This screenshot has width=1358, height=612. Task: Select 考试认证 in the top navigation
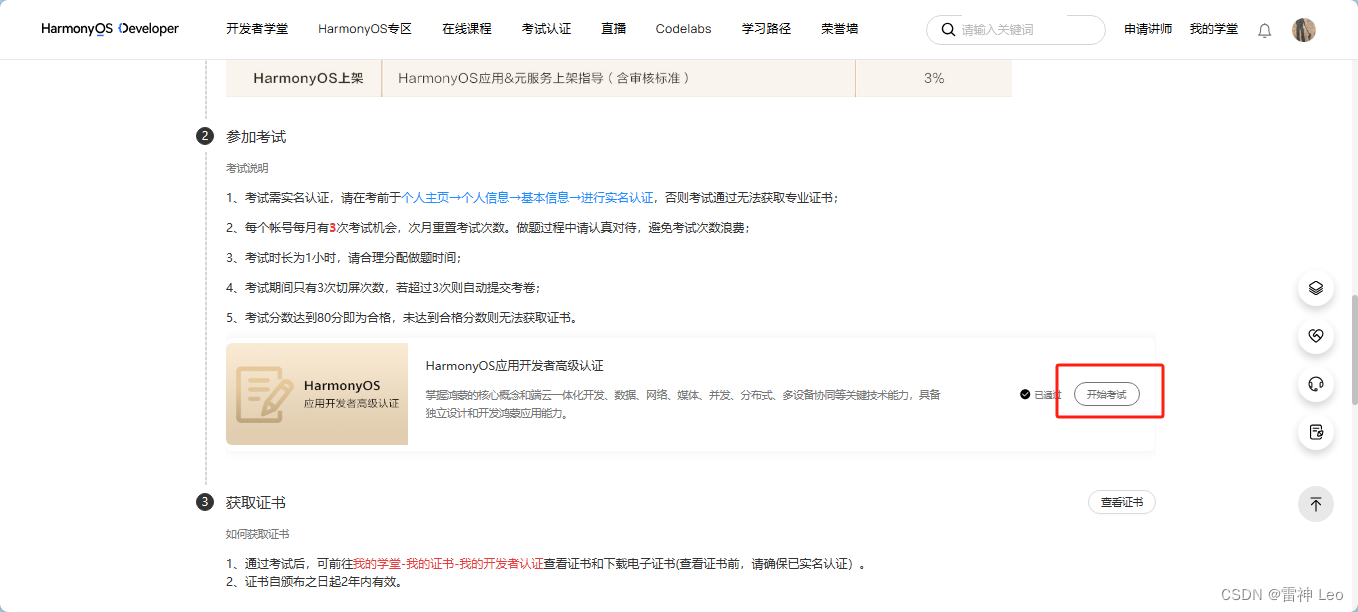[x=547, y=29]
